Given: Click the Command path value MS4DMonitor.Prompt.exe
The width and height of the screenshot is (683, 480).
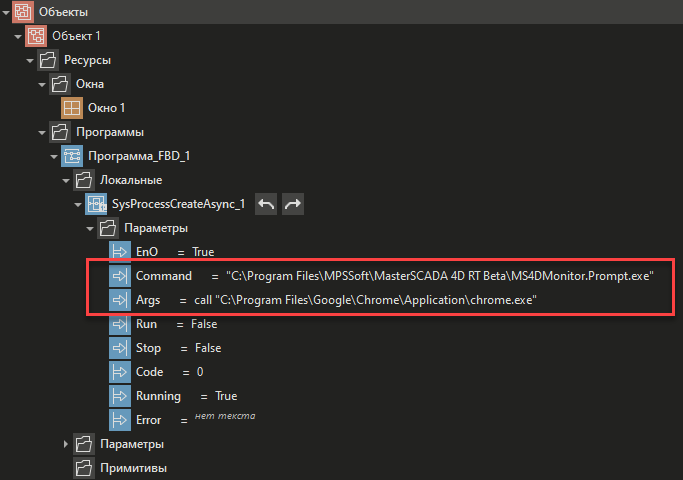Looking at the screenshot, I should click(440, 276).
